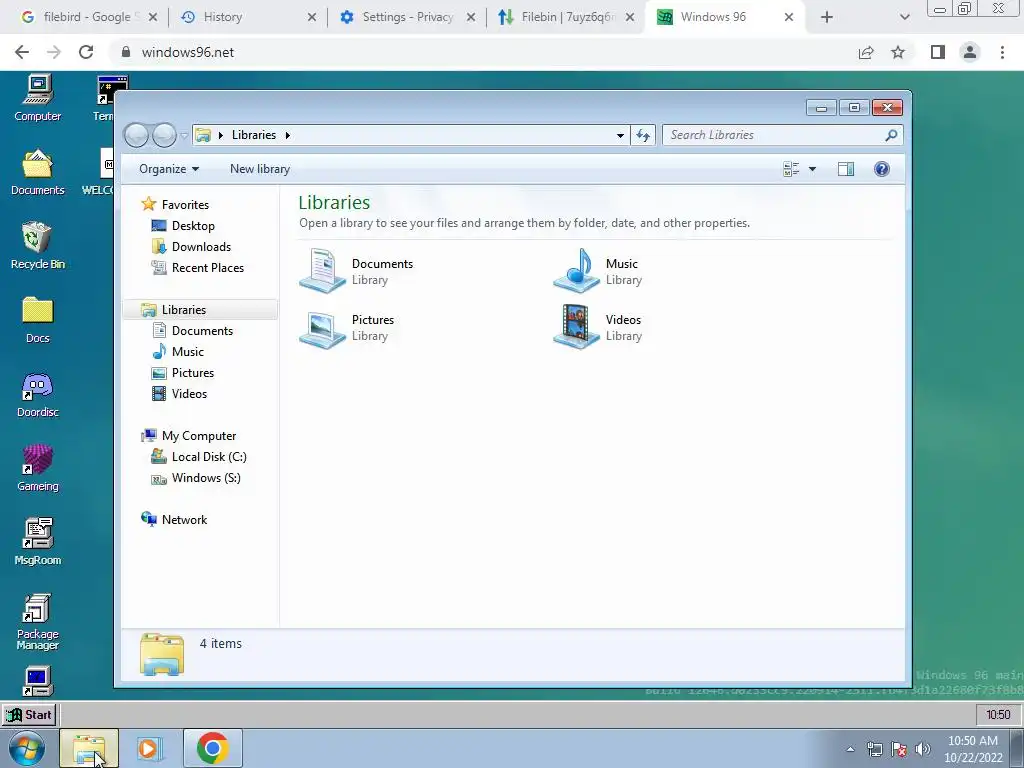Refresh the Libraries address bar

coord(643,135)
